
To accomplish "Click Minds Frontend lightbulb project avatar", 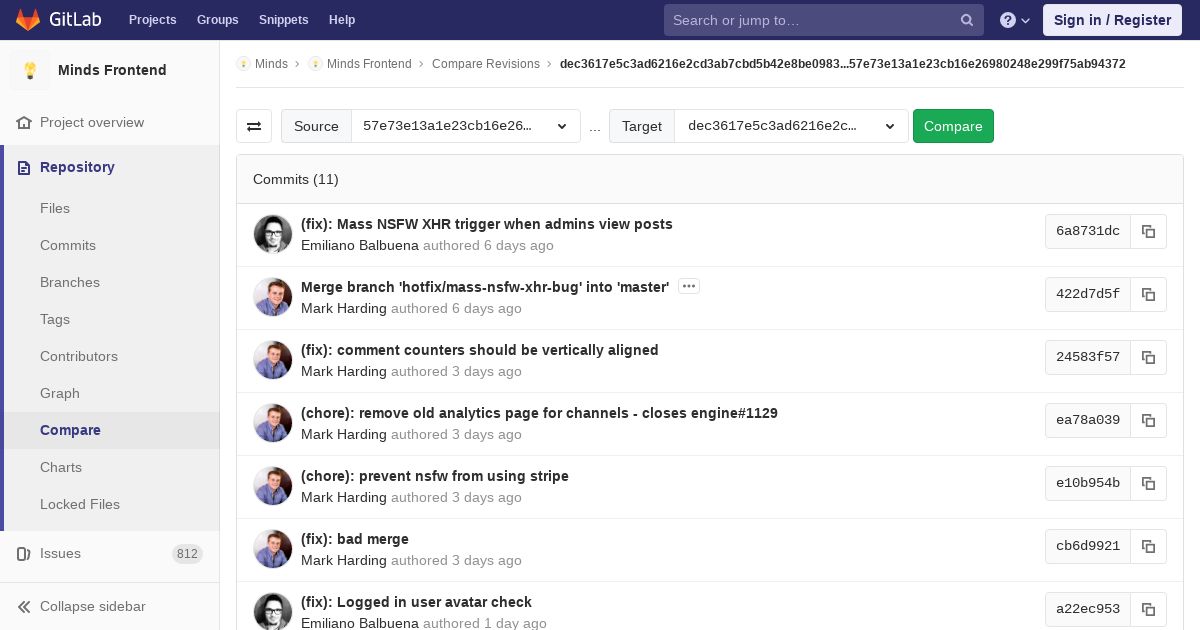I will [x=30, y=70].
